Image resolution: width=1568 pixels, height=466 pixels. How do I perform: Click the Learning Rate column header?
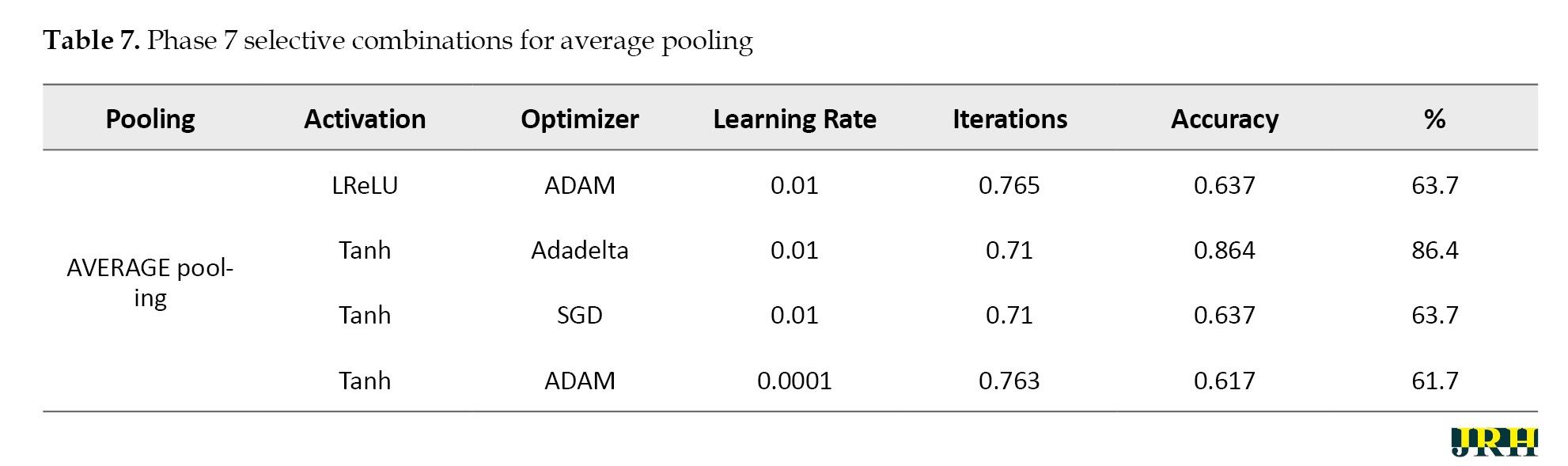794,119
